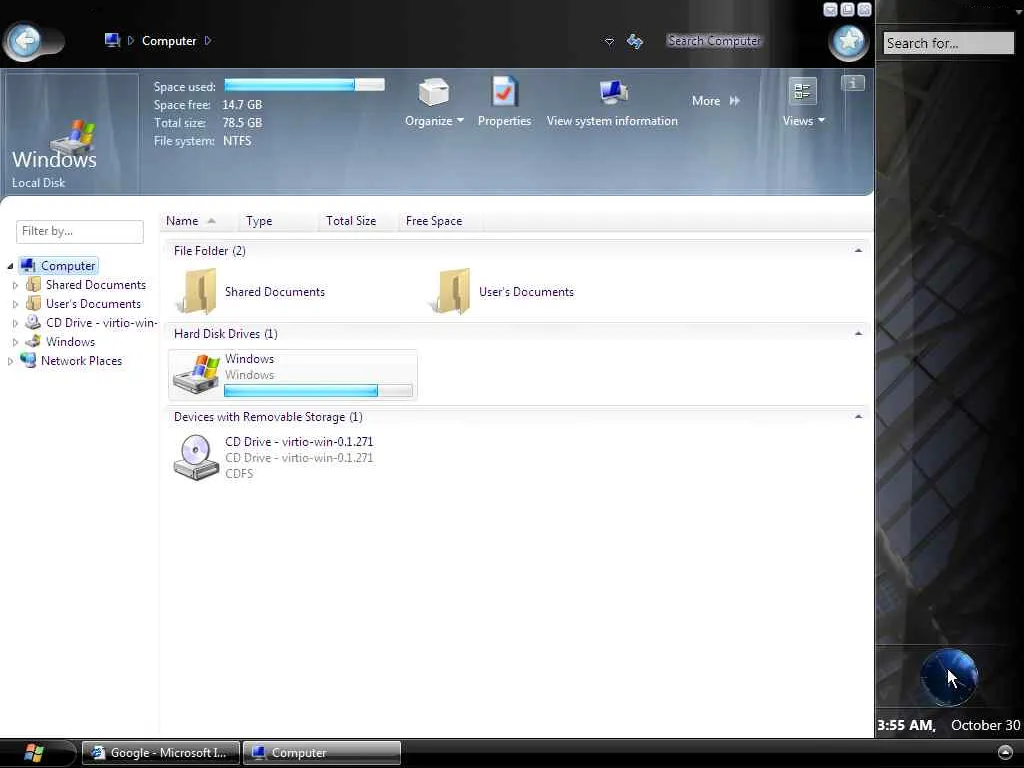The width and height of the screenshot is (1024, 768).
Task: Click the Shared Documents folder icon in content area
Action: point(197,291)
